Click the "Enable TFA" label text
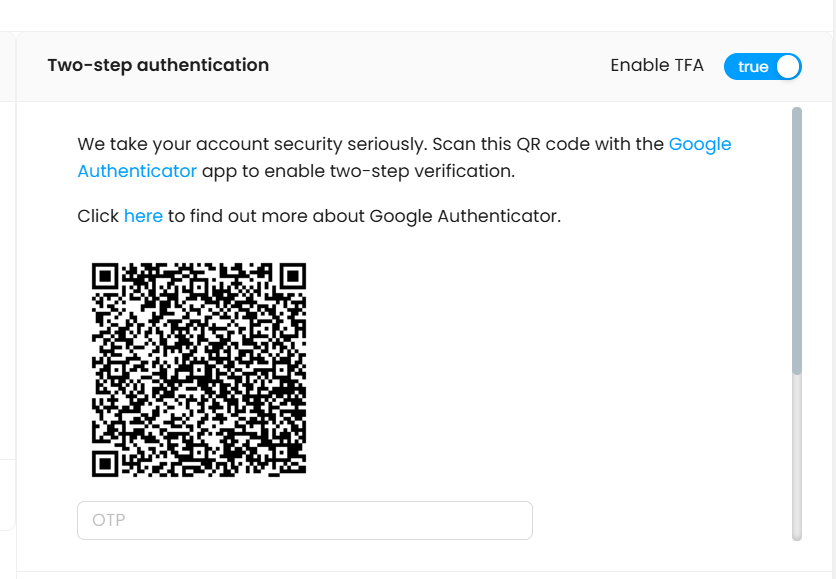This screenshot has height=579, width=836. 657,66
